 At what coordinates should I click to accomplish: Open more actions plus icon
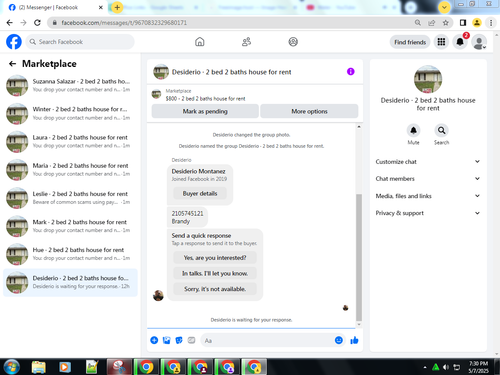[154, 340]
